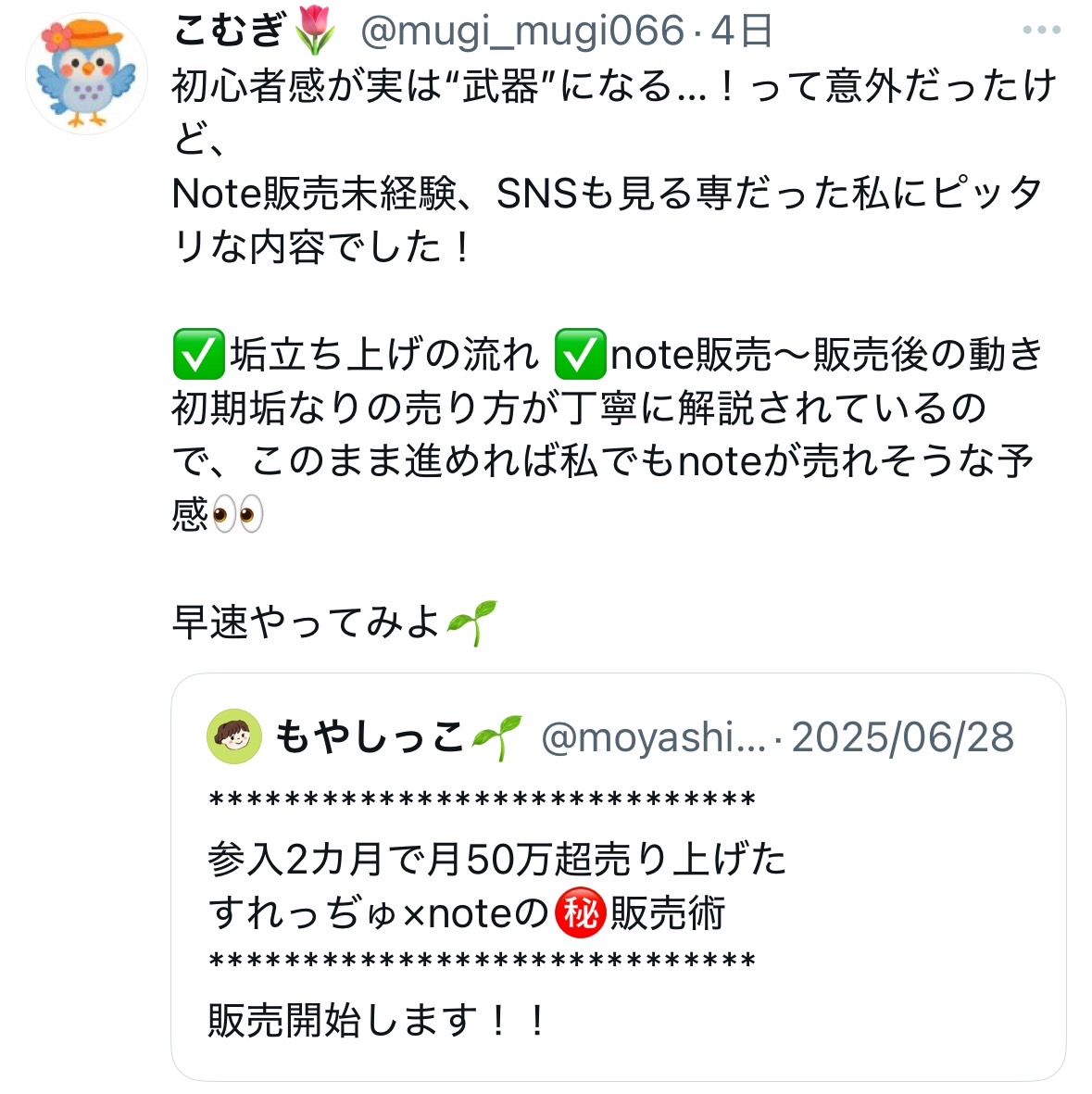Click the もやしっこ display name
Viewport: 1092px width, 1094px height.
tap(370, 736)
